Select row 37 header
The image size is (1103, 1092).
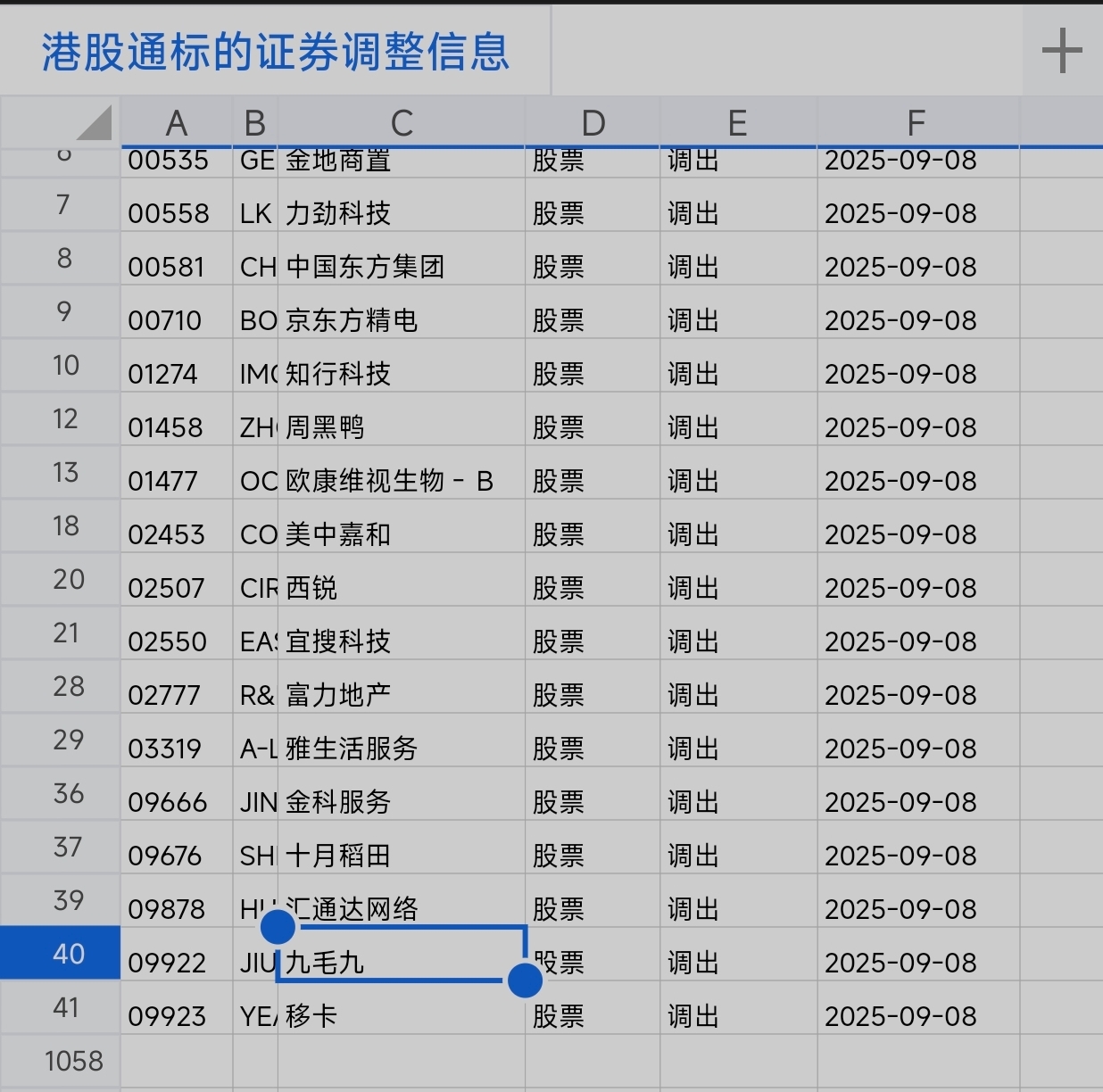pos(60,847)
